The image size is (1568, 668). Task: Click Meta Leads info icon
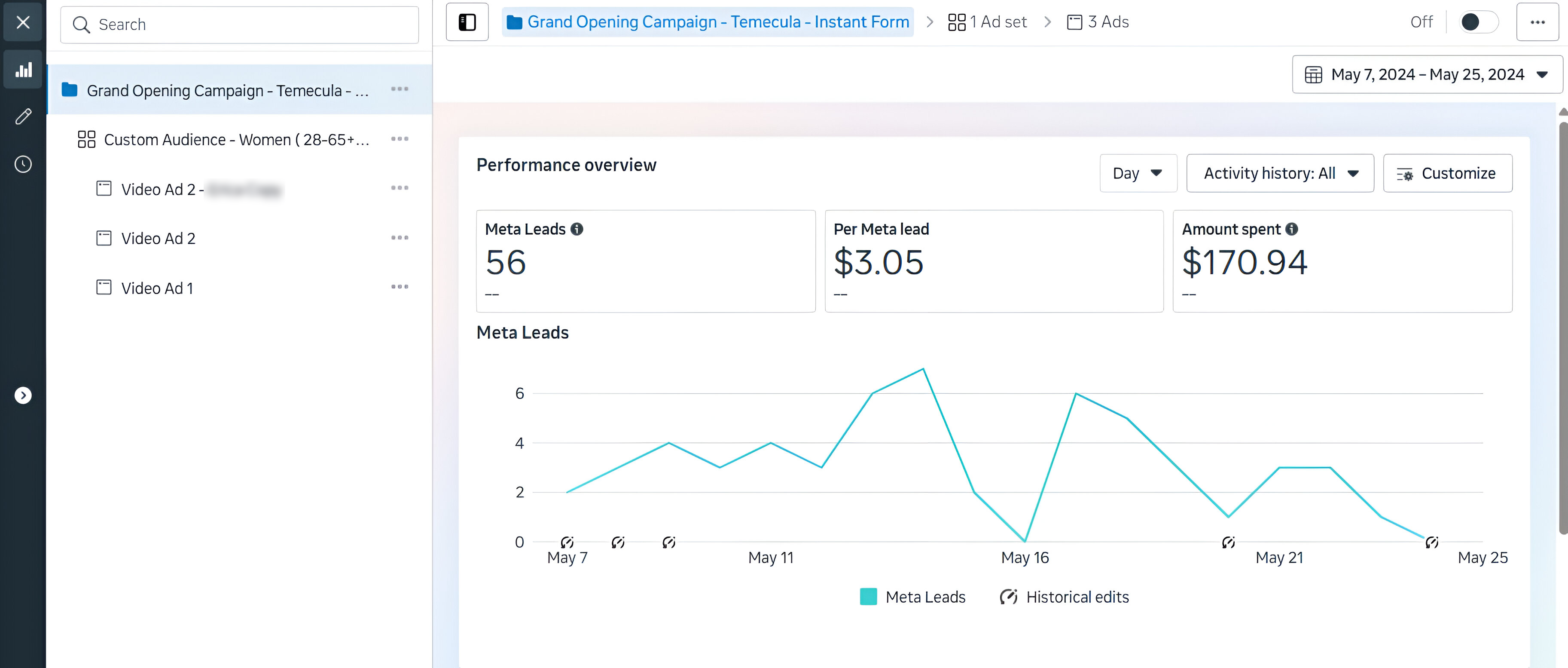coord(577,229)
